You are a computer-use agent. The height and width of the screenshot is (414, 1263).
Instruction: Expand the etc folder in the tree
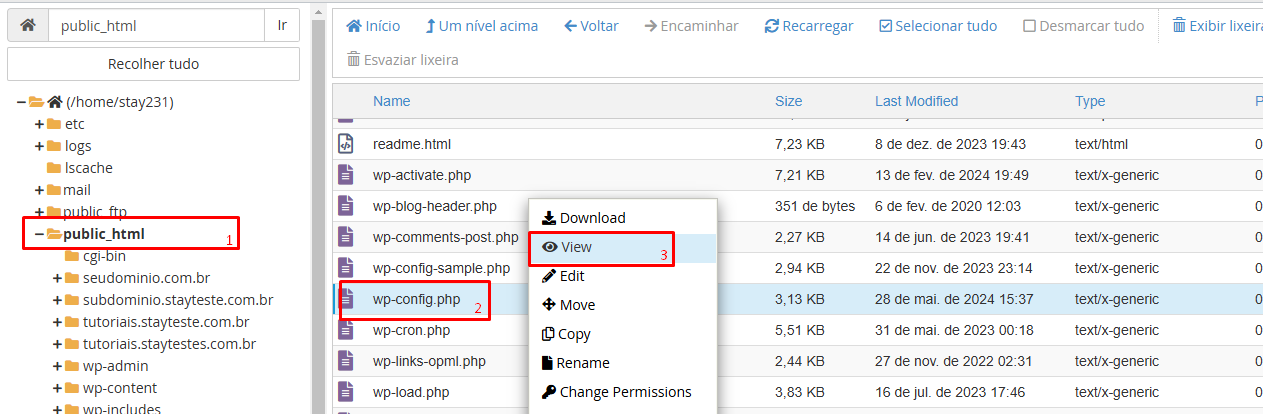tap(39, 124)
